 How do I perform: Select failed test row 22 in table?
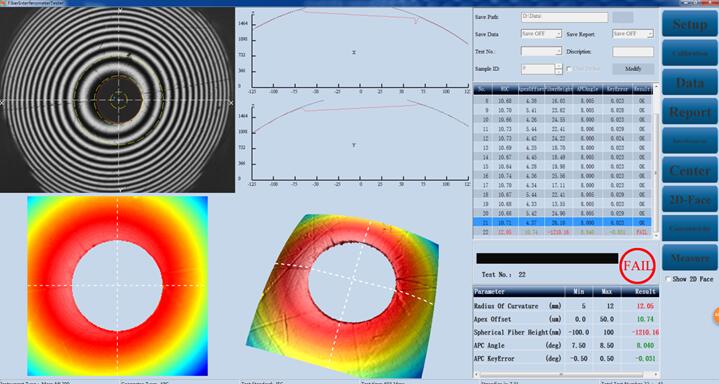[562, 233]
